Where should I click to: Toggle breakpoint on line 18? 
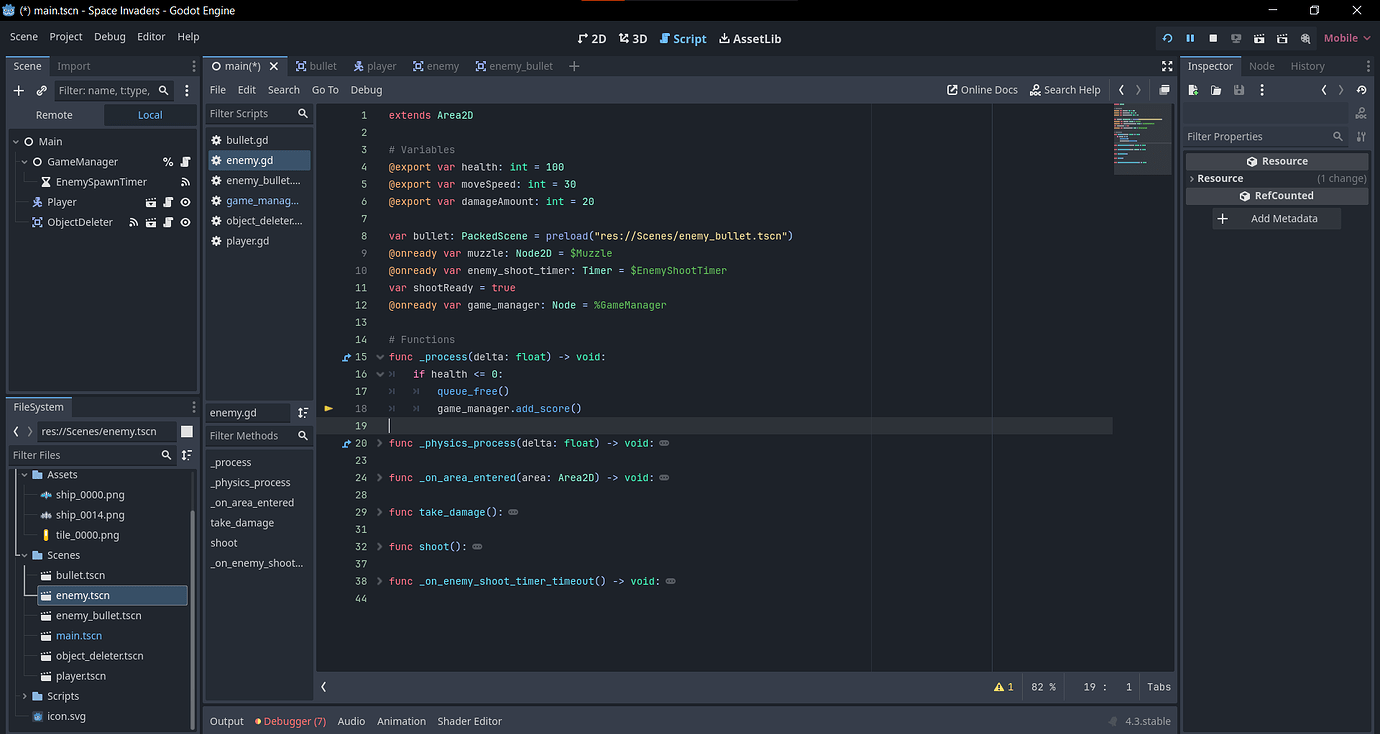(329, 409)
